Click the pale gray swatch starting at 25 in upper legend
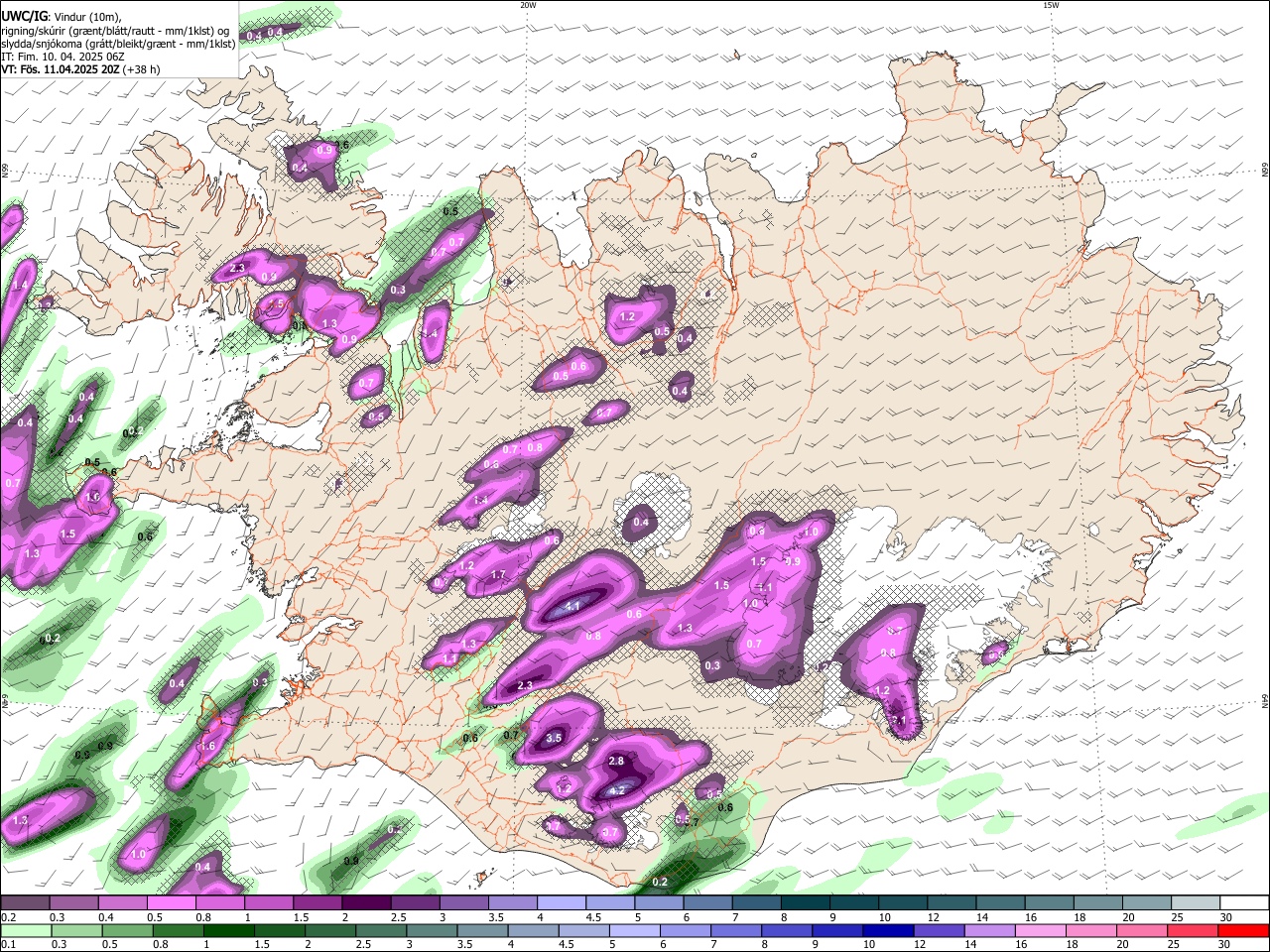Screen dimensions: 1270x952 click(1197, 902)
